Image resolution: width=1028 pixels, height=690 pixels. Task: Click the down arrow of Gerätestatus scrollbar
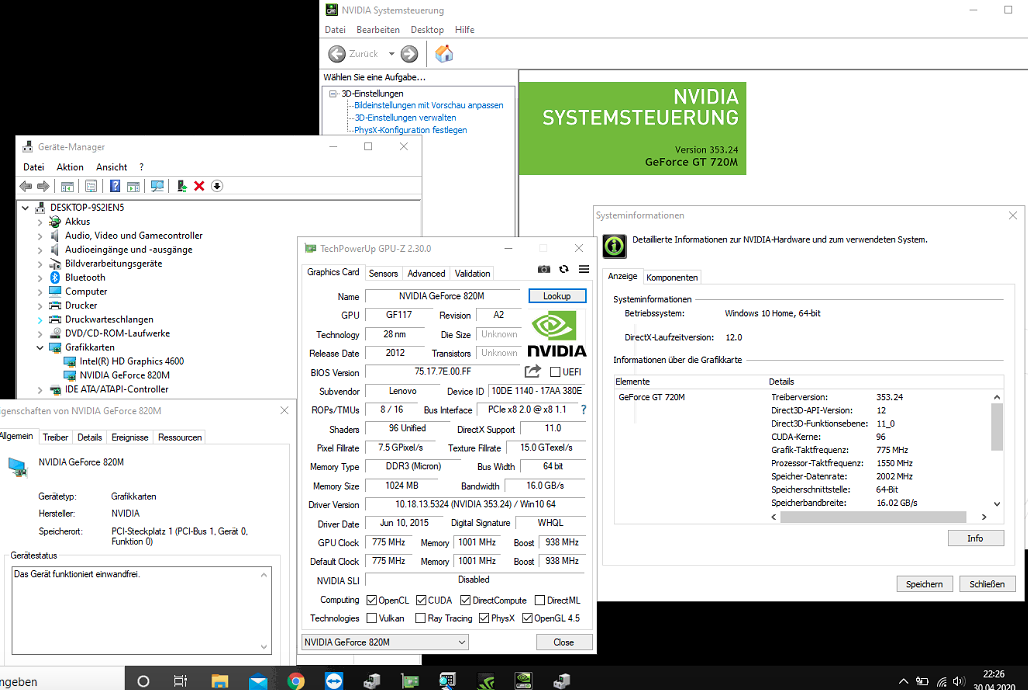[x=264, y=647]
